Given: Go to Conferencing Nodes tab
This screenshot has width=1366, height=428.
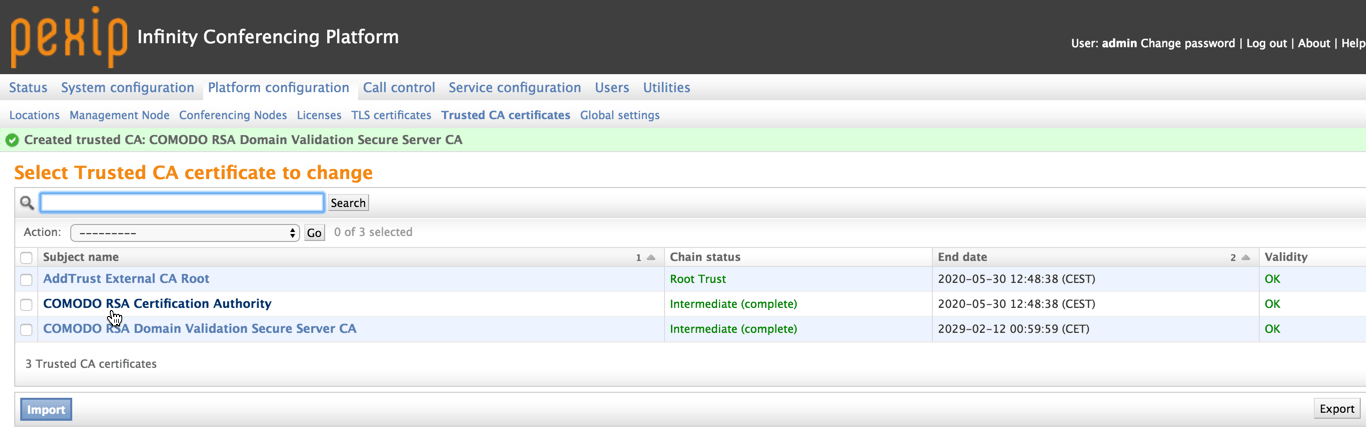Looking at the screenshot, I should 233,115.
